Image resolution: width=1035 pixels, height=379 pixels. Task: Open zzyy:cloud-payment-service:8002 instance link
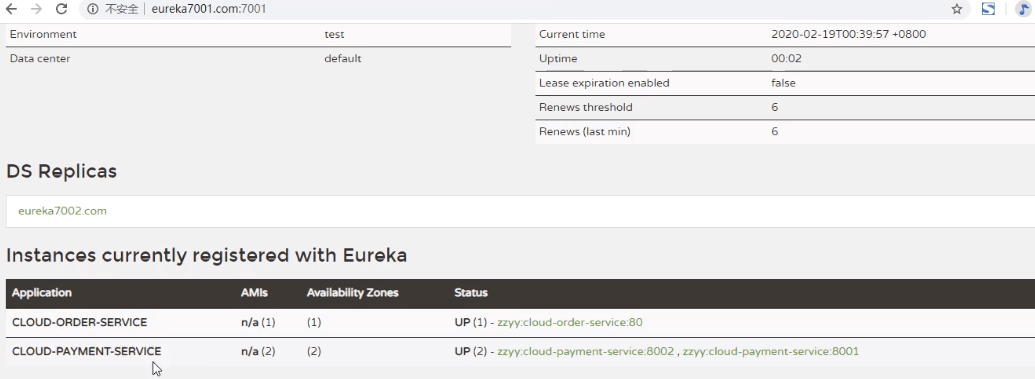[585, 352]
